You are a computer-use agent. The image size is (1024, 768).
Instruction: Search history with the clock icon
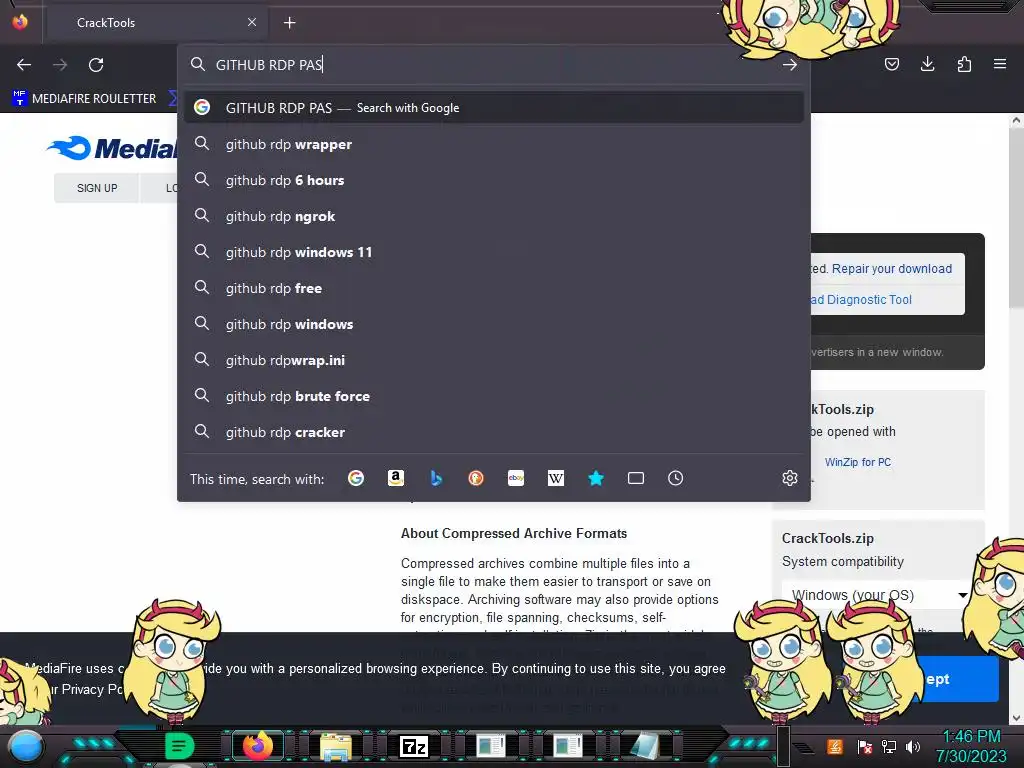click(675, 478)
